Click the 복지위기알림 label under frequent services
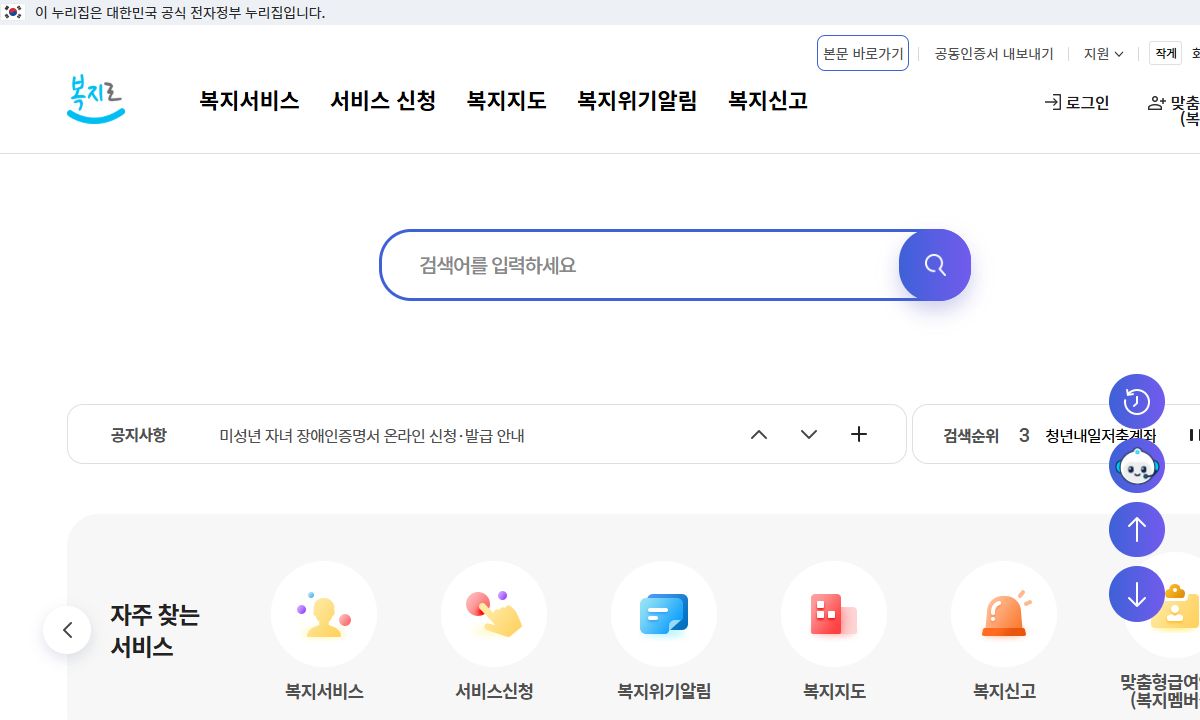Viewport: 1200px width, 720px height. (664, 691)
